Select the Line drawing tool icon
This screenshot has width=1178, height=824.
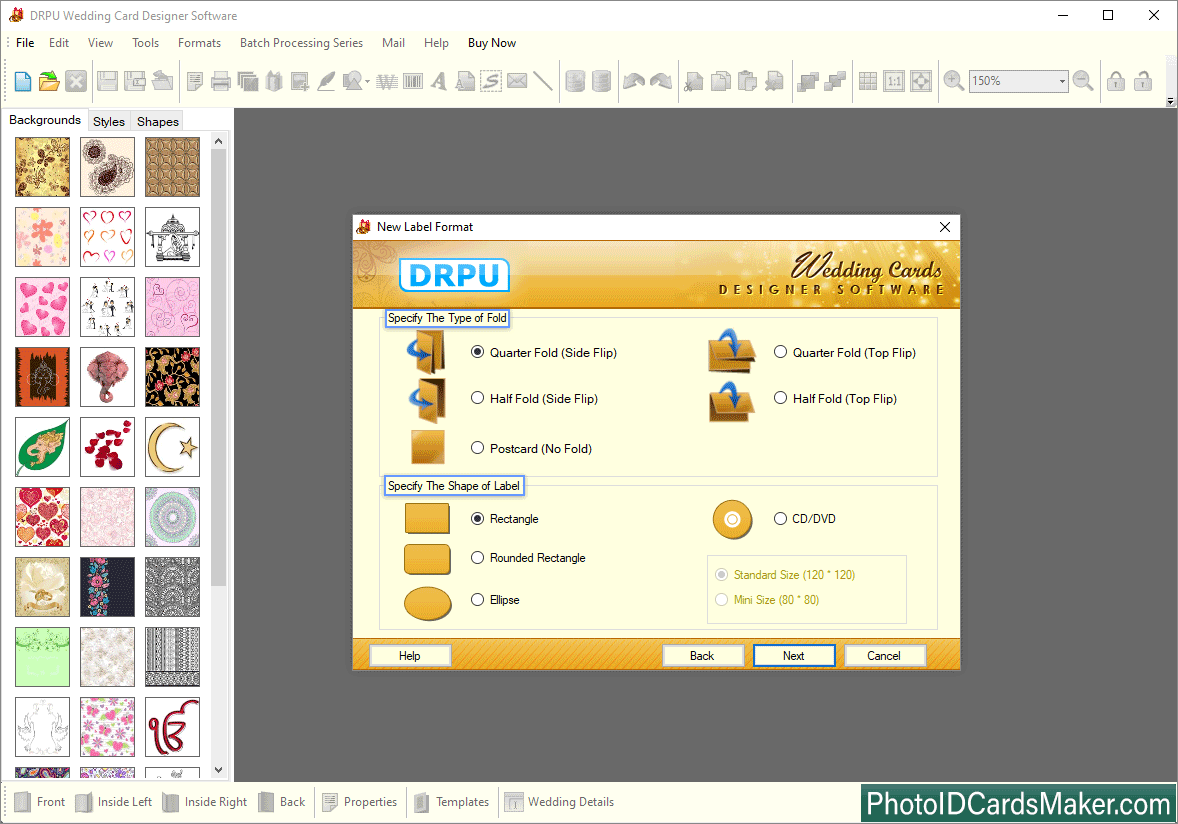(x=542, y=81)
